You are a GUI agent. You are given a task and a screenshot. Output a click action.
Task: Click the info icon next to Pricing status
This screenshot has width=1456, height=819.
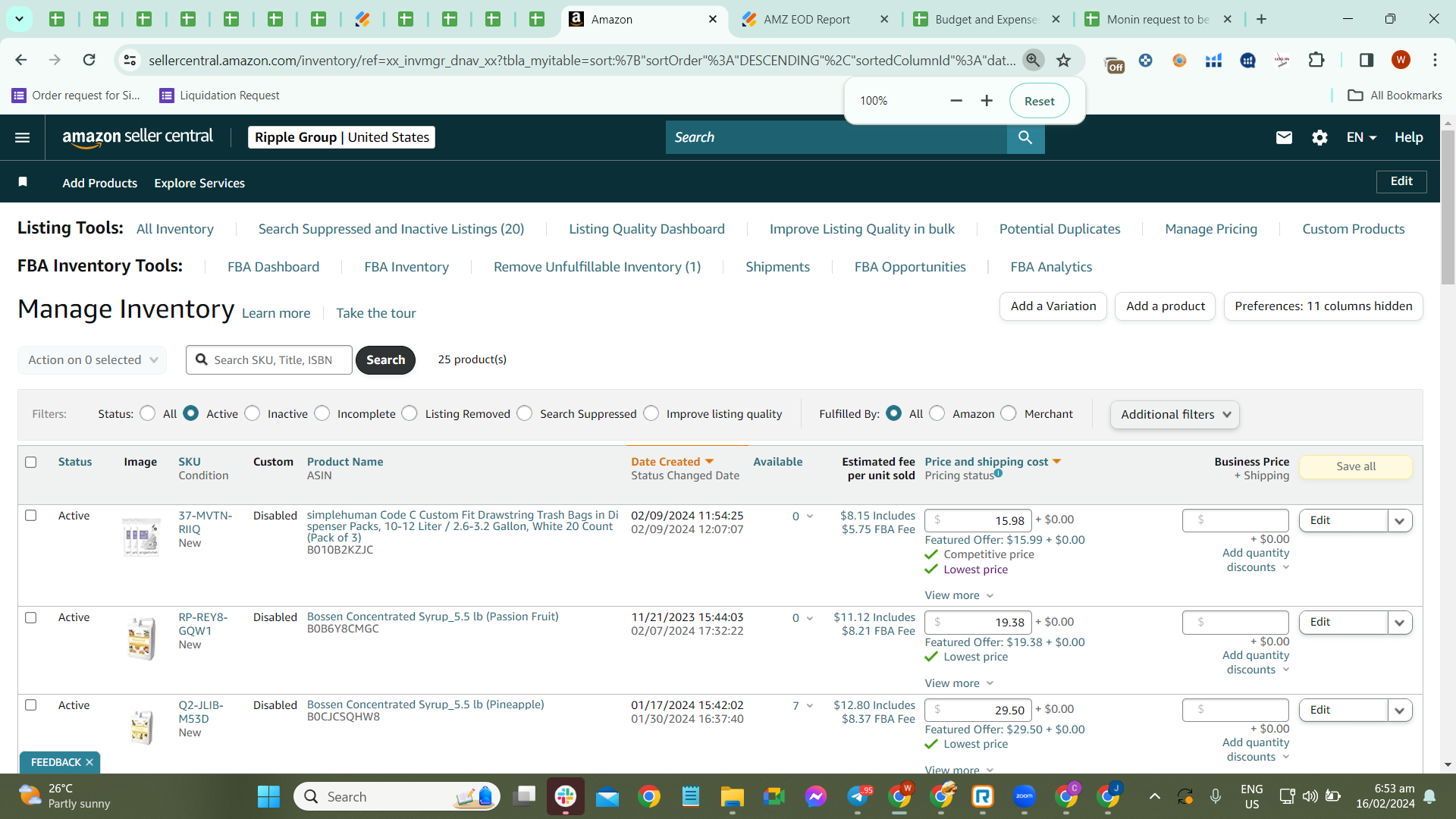point(999,473)
